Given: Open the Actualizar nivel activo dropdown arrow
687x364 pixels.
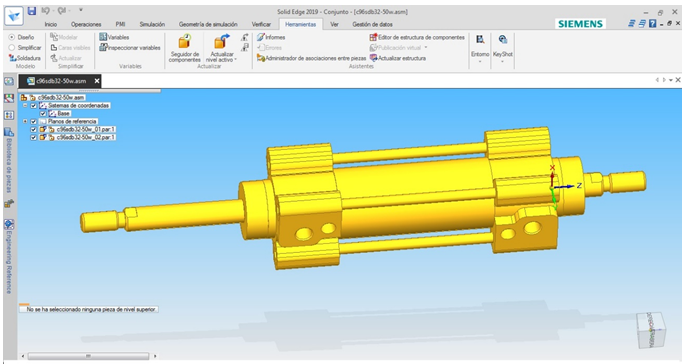Looking at the screenshot, I should tap(235, 60).
